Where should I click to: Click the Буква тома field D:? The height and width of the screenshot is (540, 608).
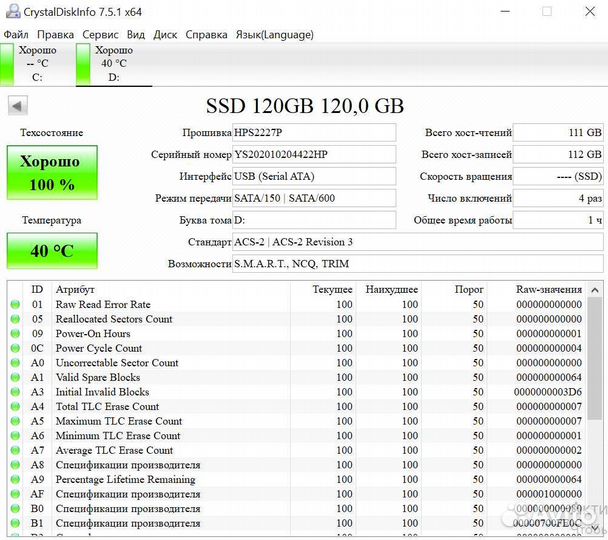pyautogui.click(x=314, y=220)
